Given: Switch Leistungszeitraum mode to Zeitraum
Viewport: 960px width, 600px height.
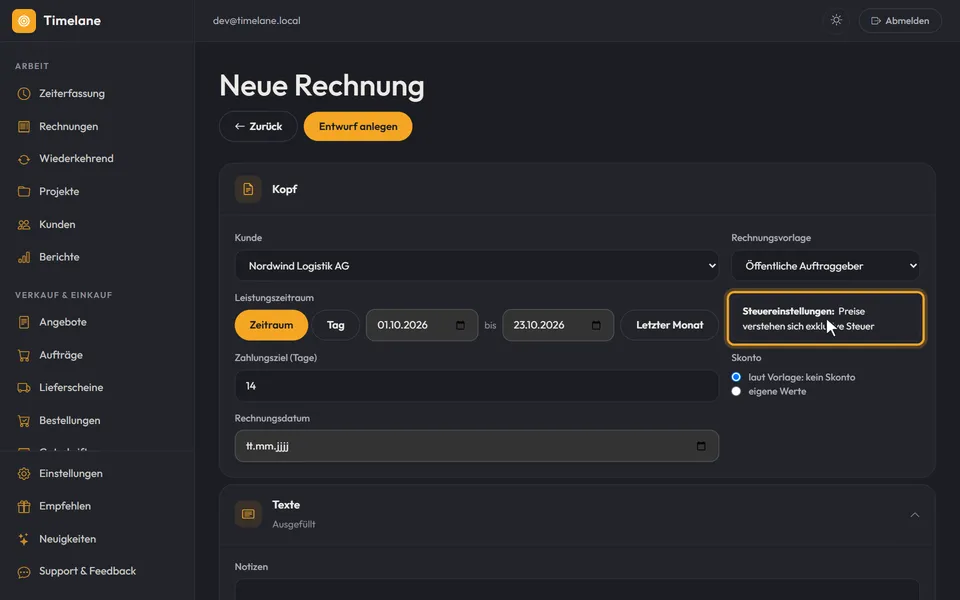Looking at the screenshot, I should tap(271, 325).
